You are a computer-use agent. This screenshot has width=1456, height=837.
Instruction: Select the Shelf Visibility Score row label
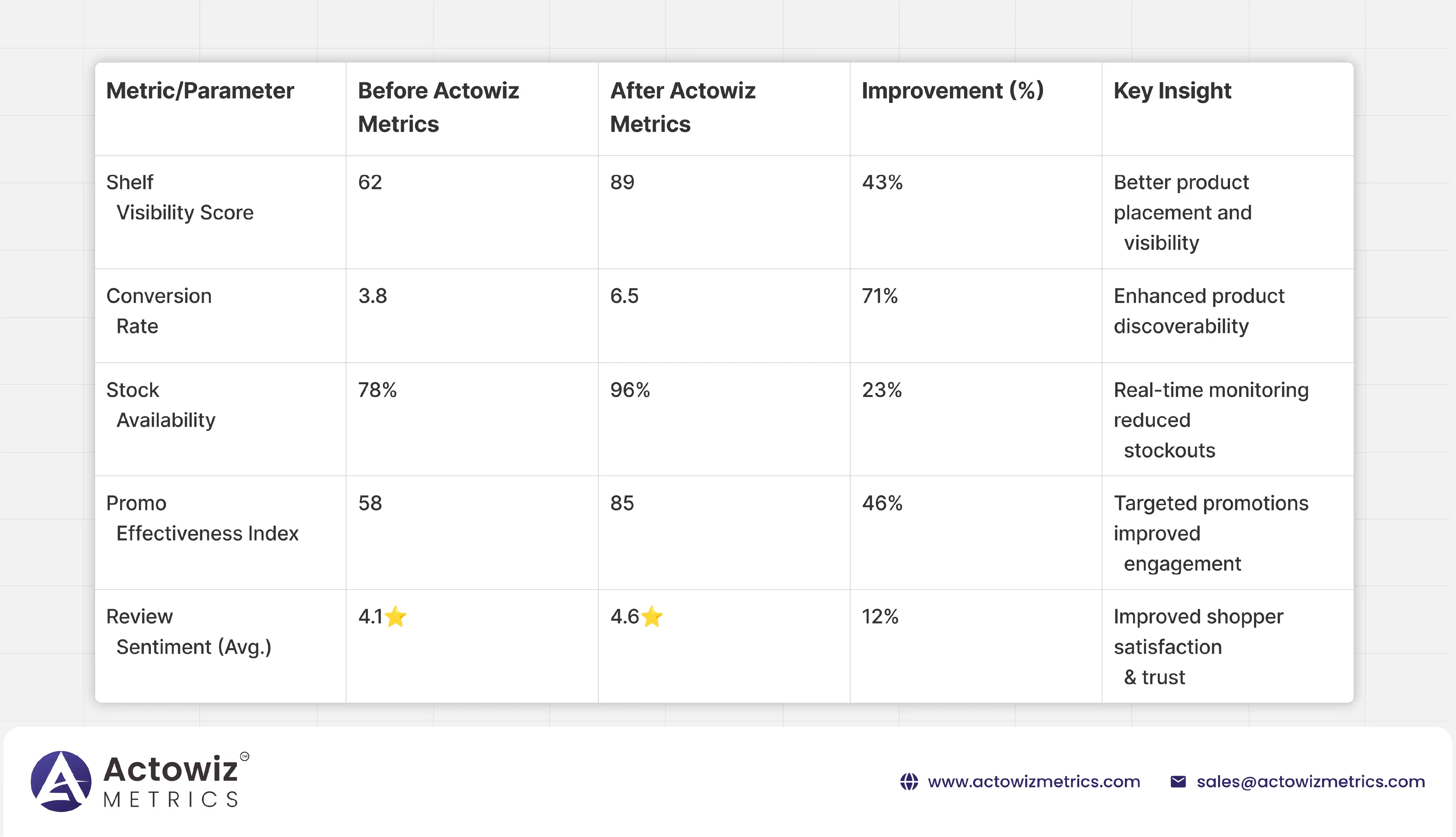click(x=180, y=197)
